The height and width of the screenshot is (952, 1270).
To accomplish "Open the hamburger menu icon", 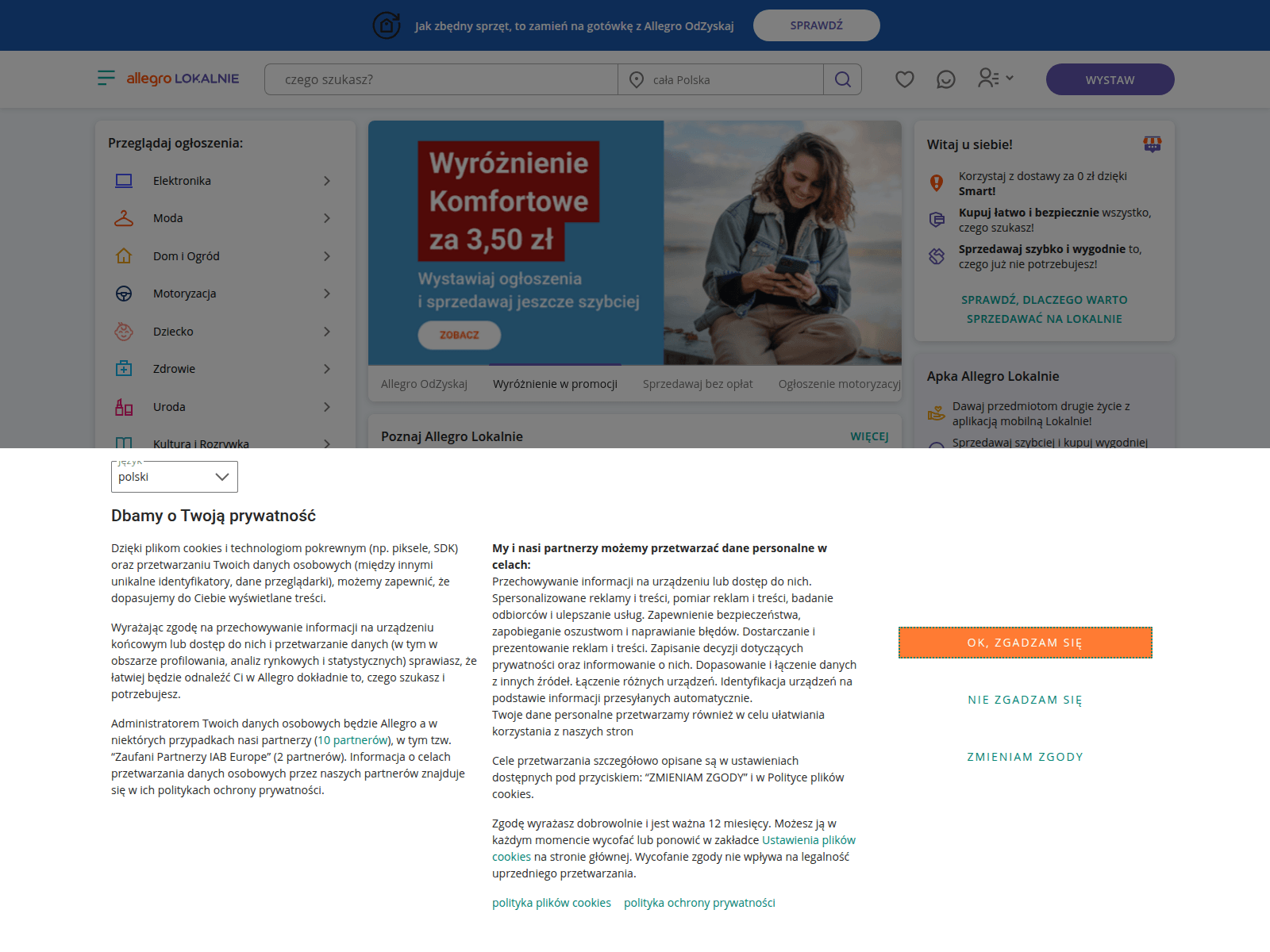I will click(106, 78).
